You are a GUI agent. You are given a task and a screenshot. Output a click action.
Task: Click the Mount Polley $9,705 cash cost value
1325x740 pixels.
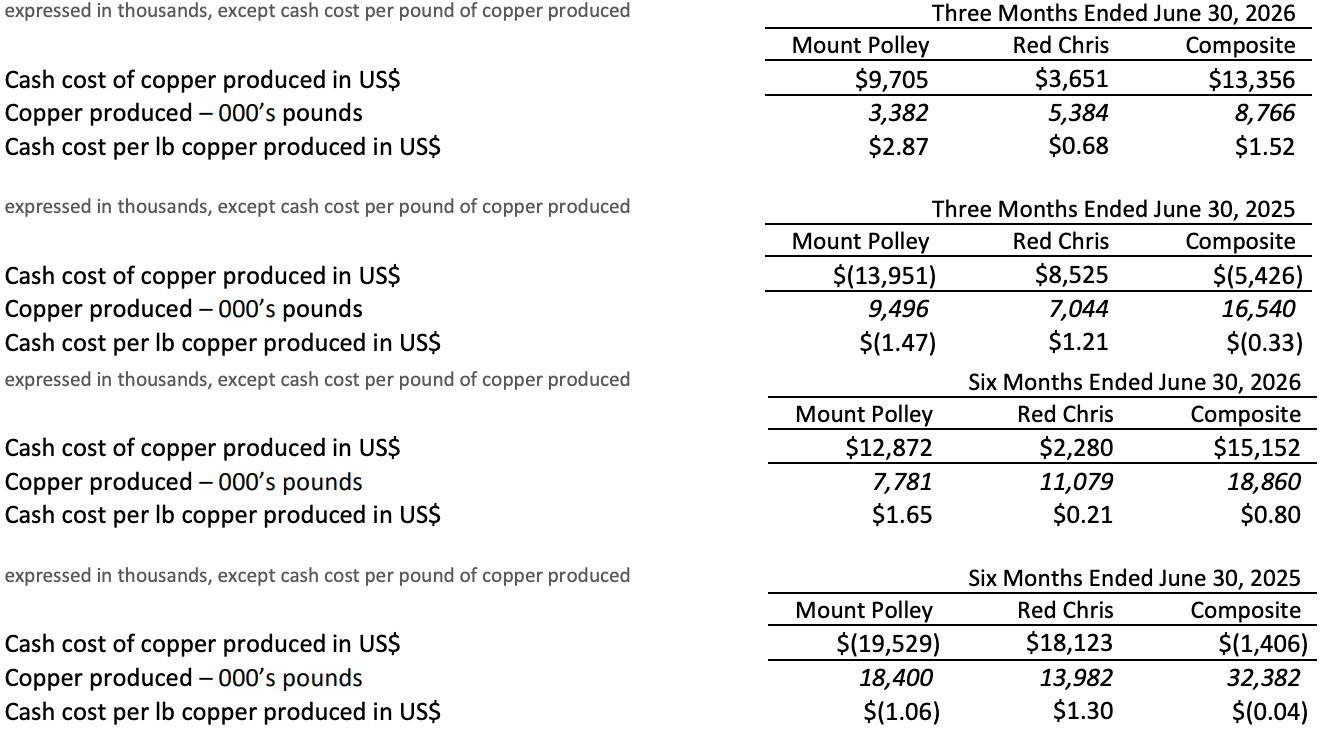pos(887,79)
